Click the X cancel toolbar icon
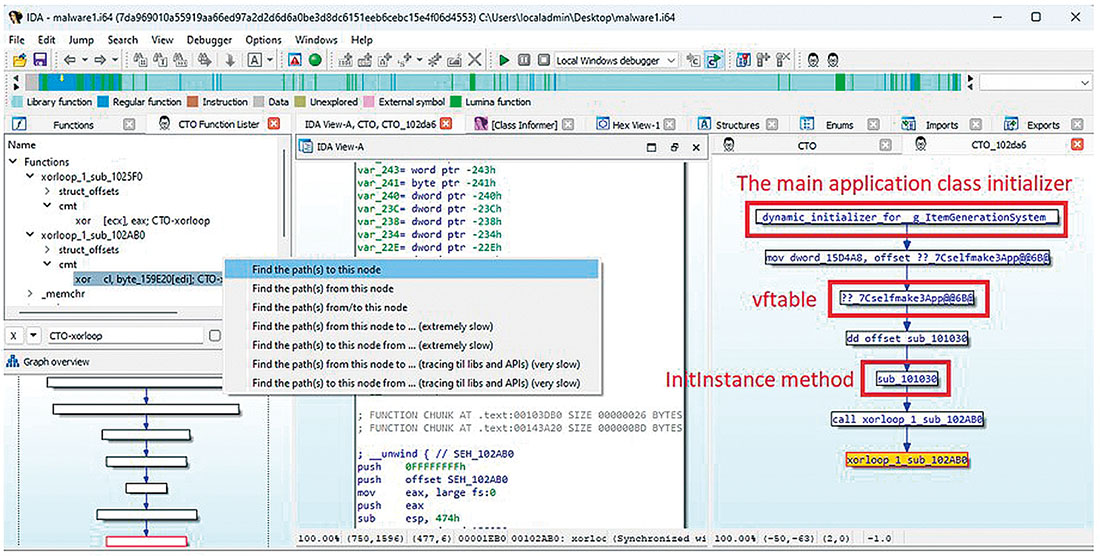The width and height of the screenshot is (1100, 556). [x=476, y=61]
